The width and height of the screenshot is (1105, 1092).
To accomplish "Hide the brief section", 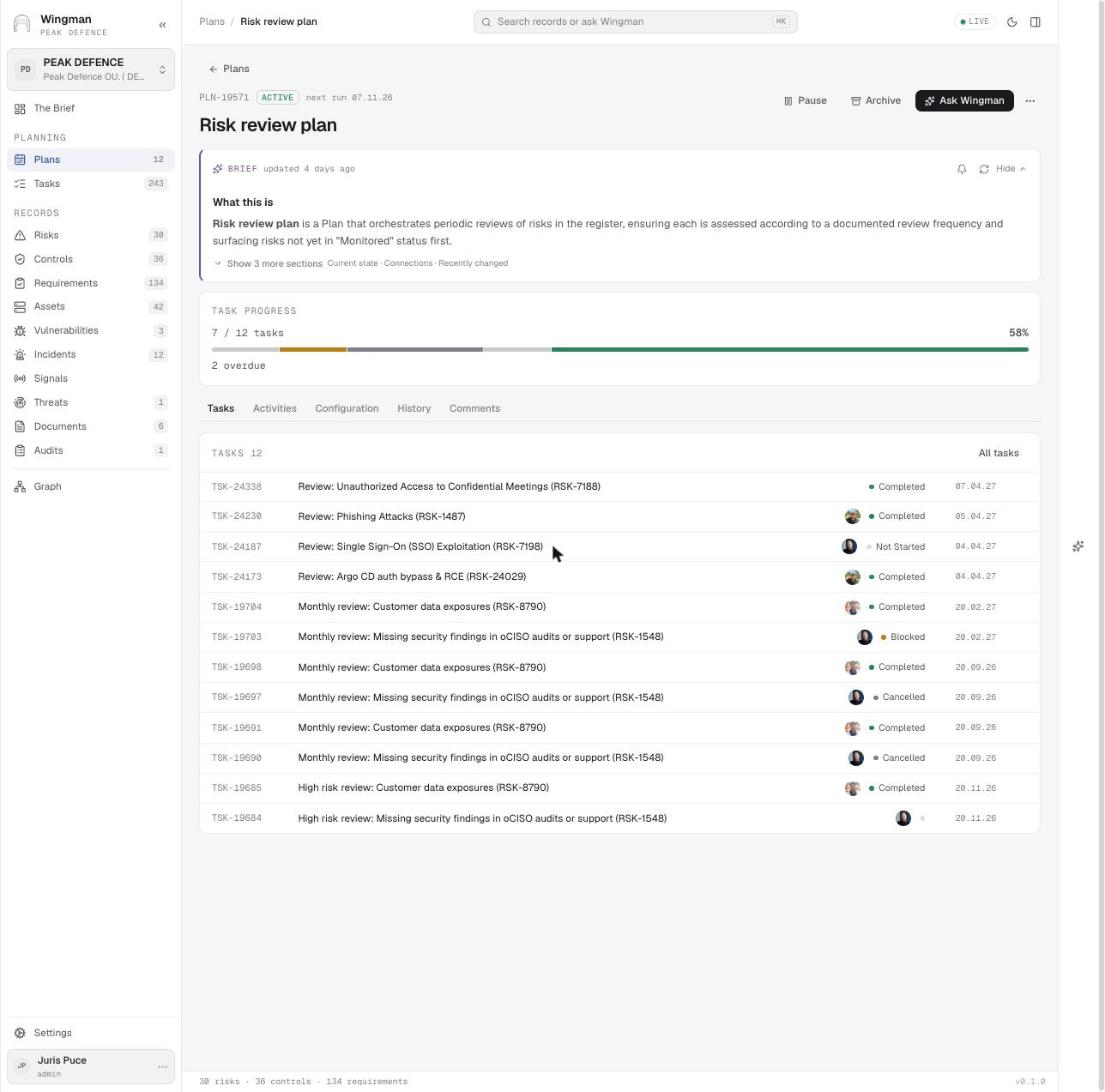I will coord(1011,169).
